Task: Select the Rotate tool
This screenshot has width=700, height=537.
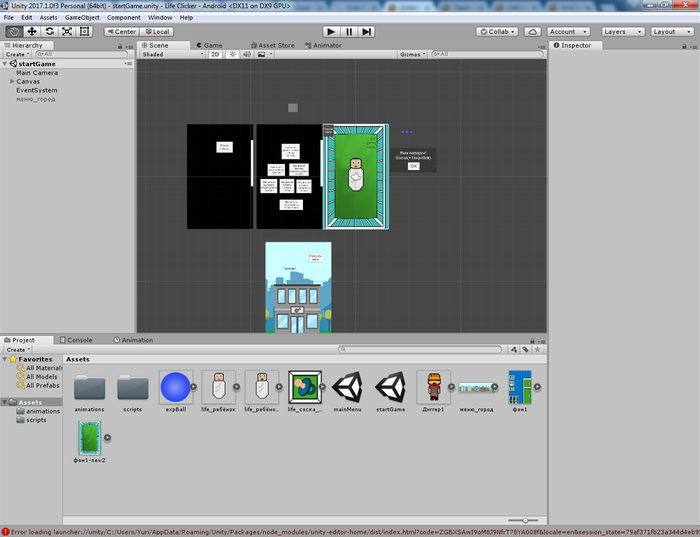Action: 49,32
